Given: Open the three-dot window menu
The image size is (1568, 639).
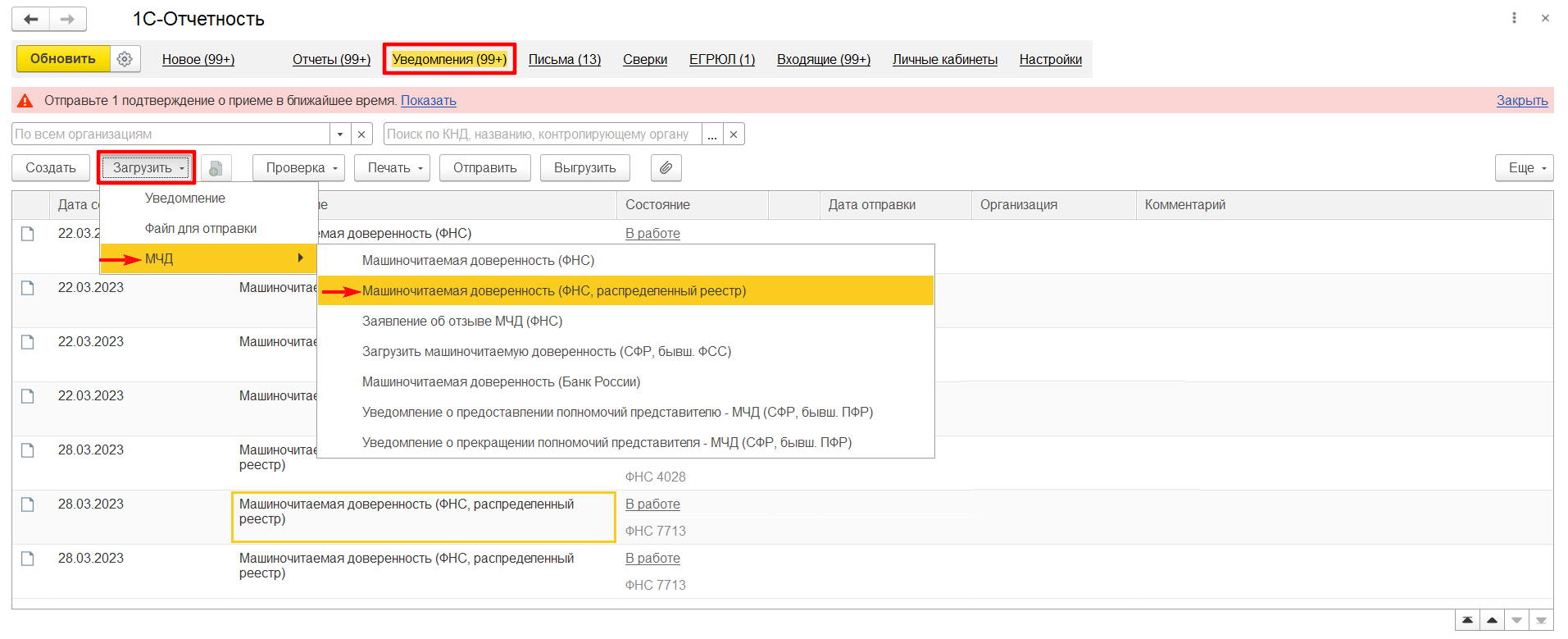Looking at the screenshot, I should coord(1514,18).
